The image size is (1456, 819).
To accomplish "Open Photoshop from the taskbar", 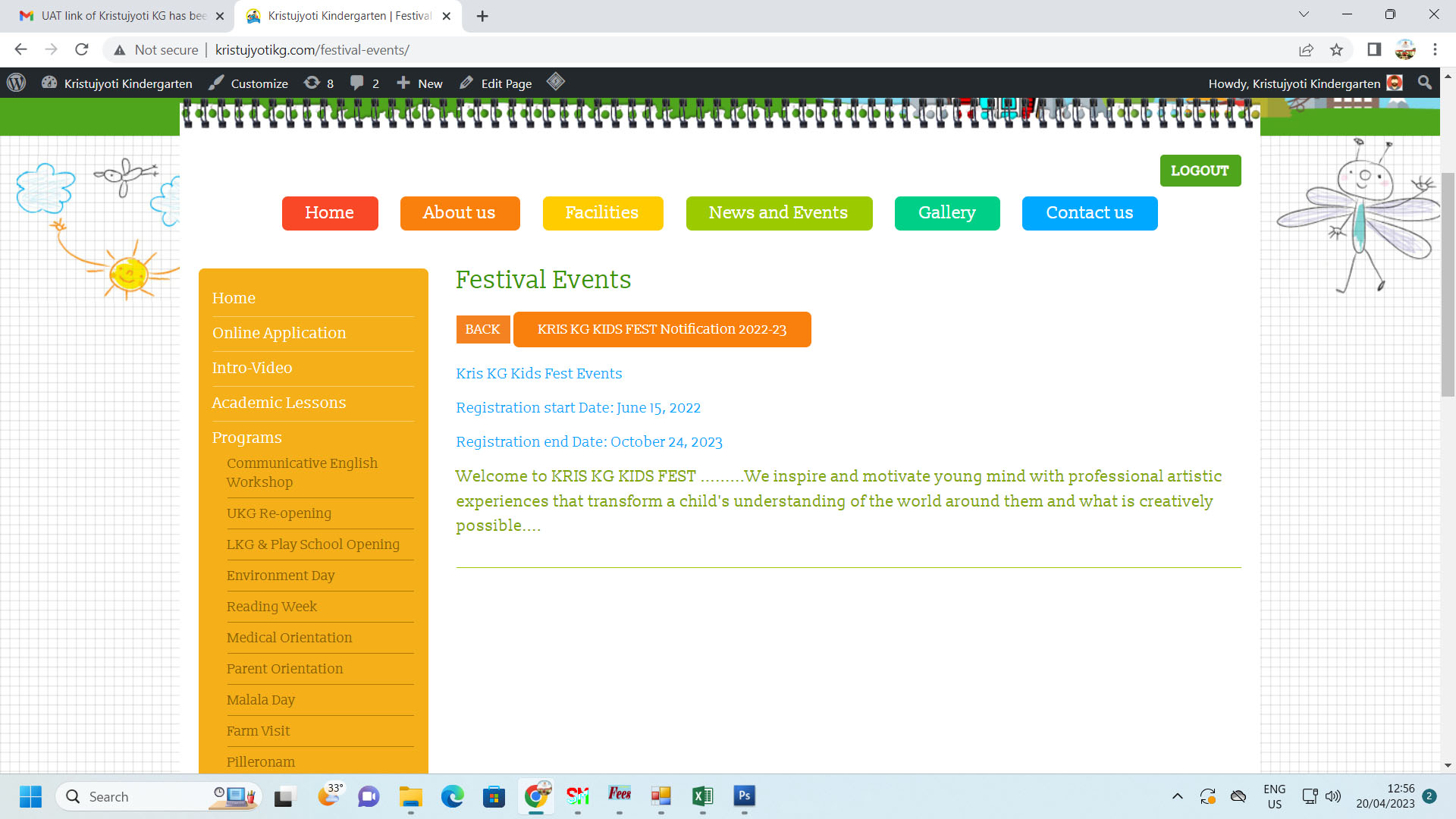I will click(x=744, y=796).
